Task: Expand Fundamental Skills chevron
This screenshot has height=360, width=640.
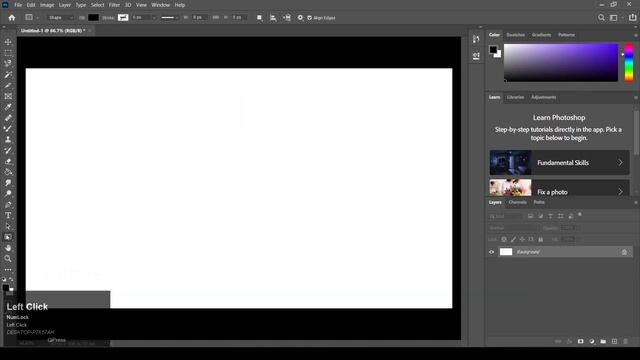Action: tap(620, 162)
